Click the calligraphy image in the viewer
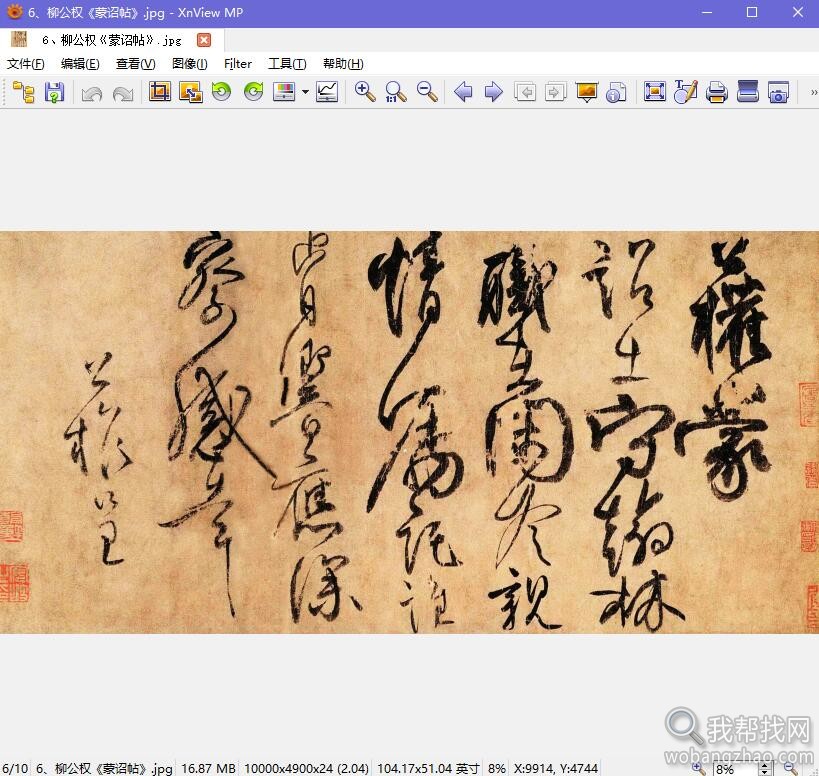This screenshot has height=776, width=819. pos(410,432)
